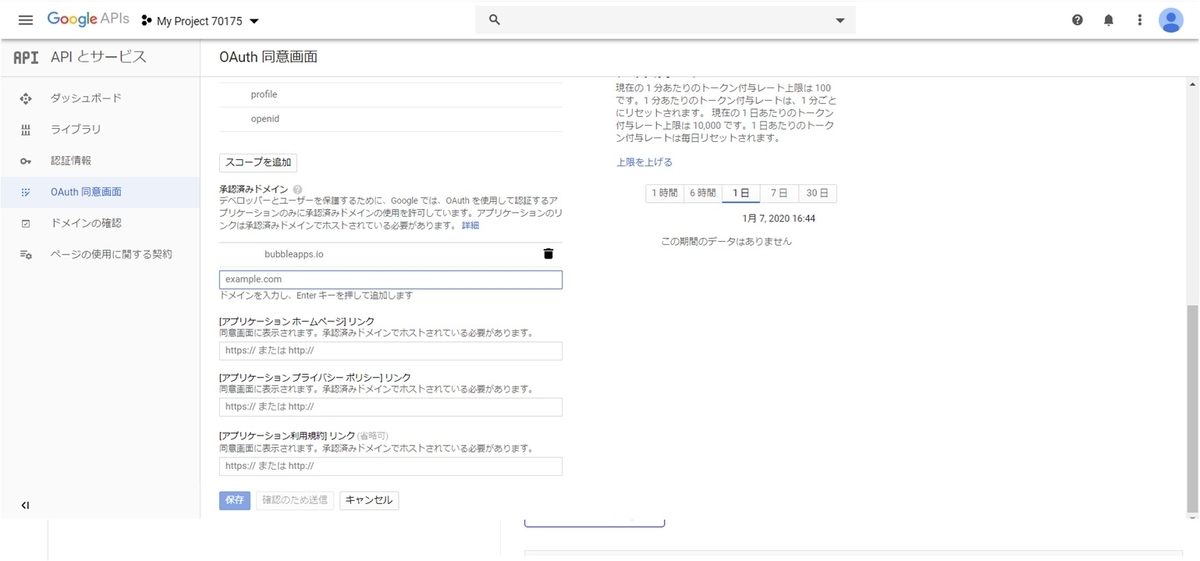This screenshot has width=1200, height=561.
Task: Click the ドメインの確認 checkbox icon
Action: click(x=26, y=223)
